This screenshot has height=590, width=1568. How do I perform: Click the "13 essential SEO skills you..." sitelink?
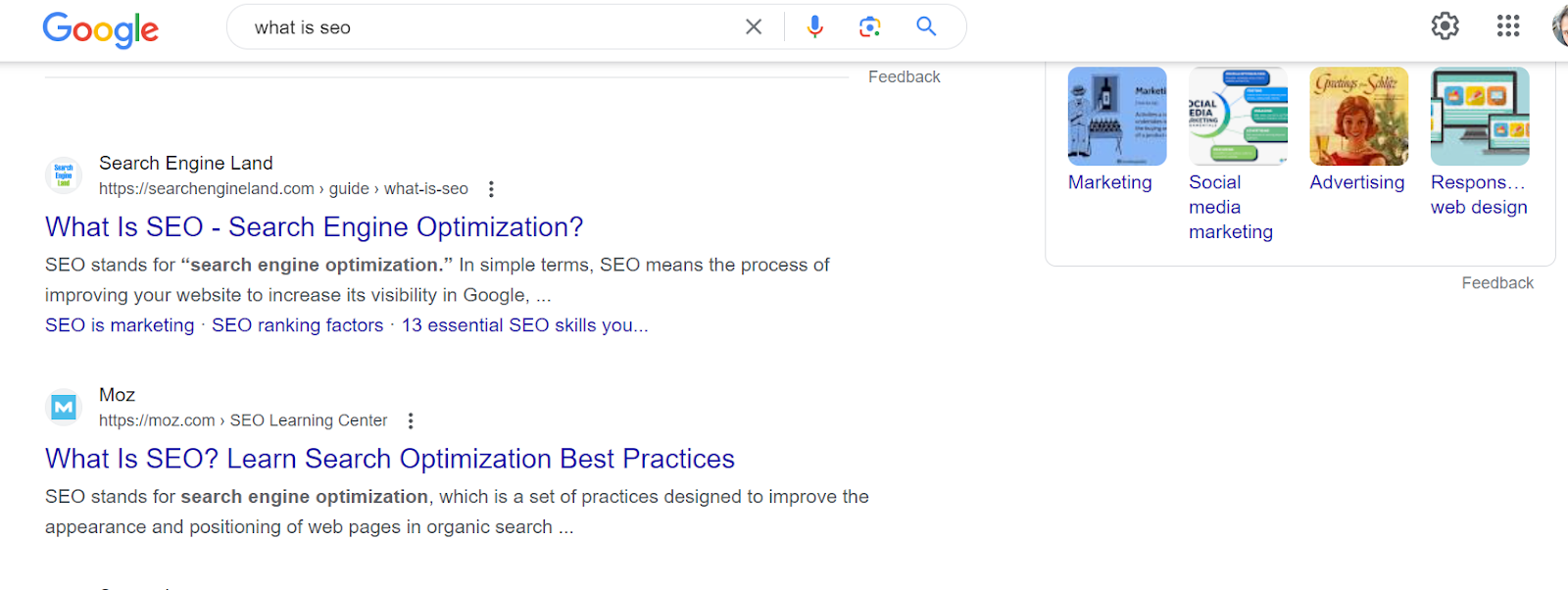click(x=524, y=325)
